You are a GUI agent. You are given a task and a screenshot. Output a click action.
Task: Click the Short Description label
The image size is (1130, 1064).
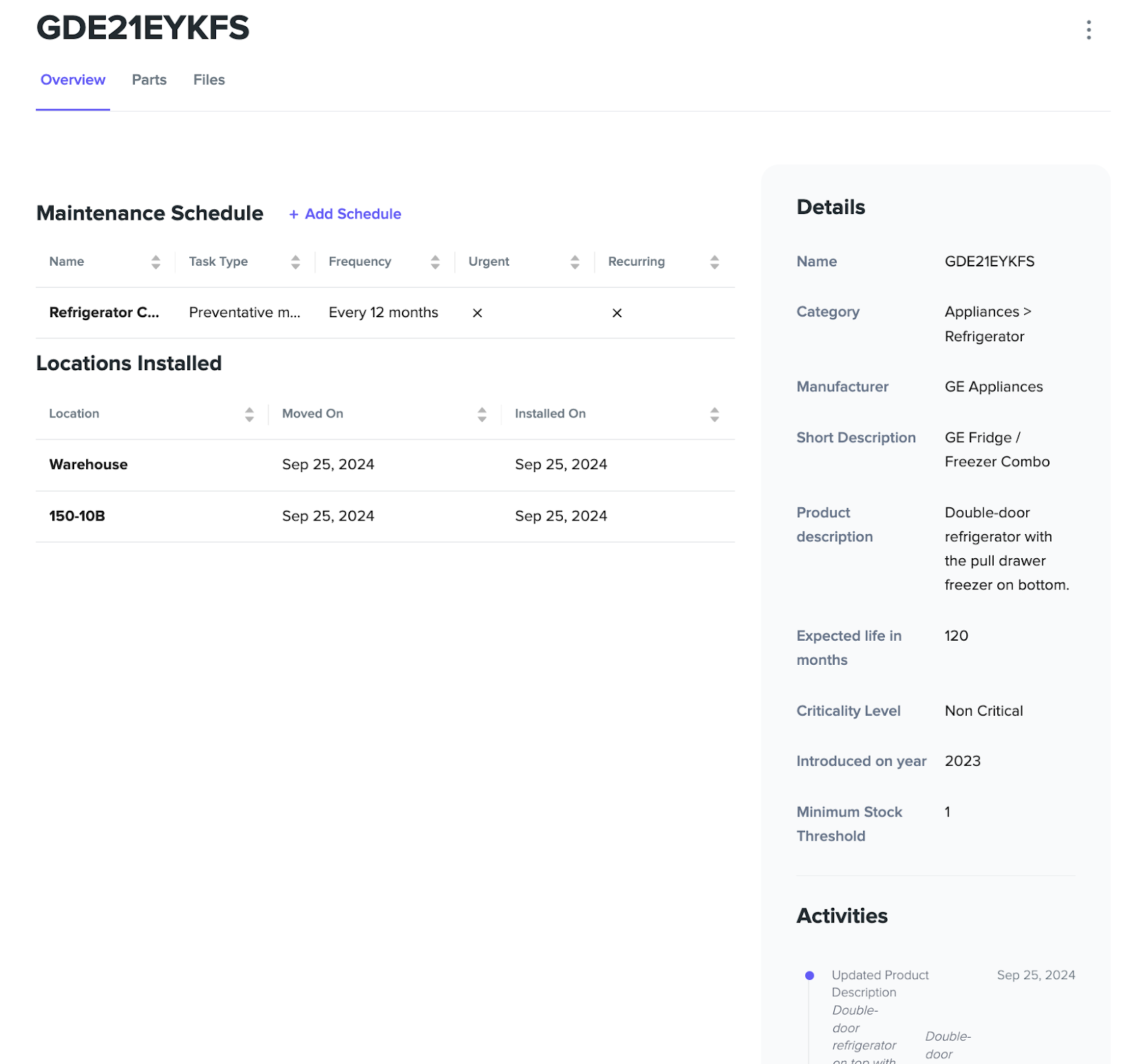[856, 437]
